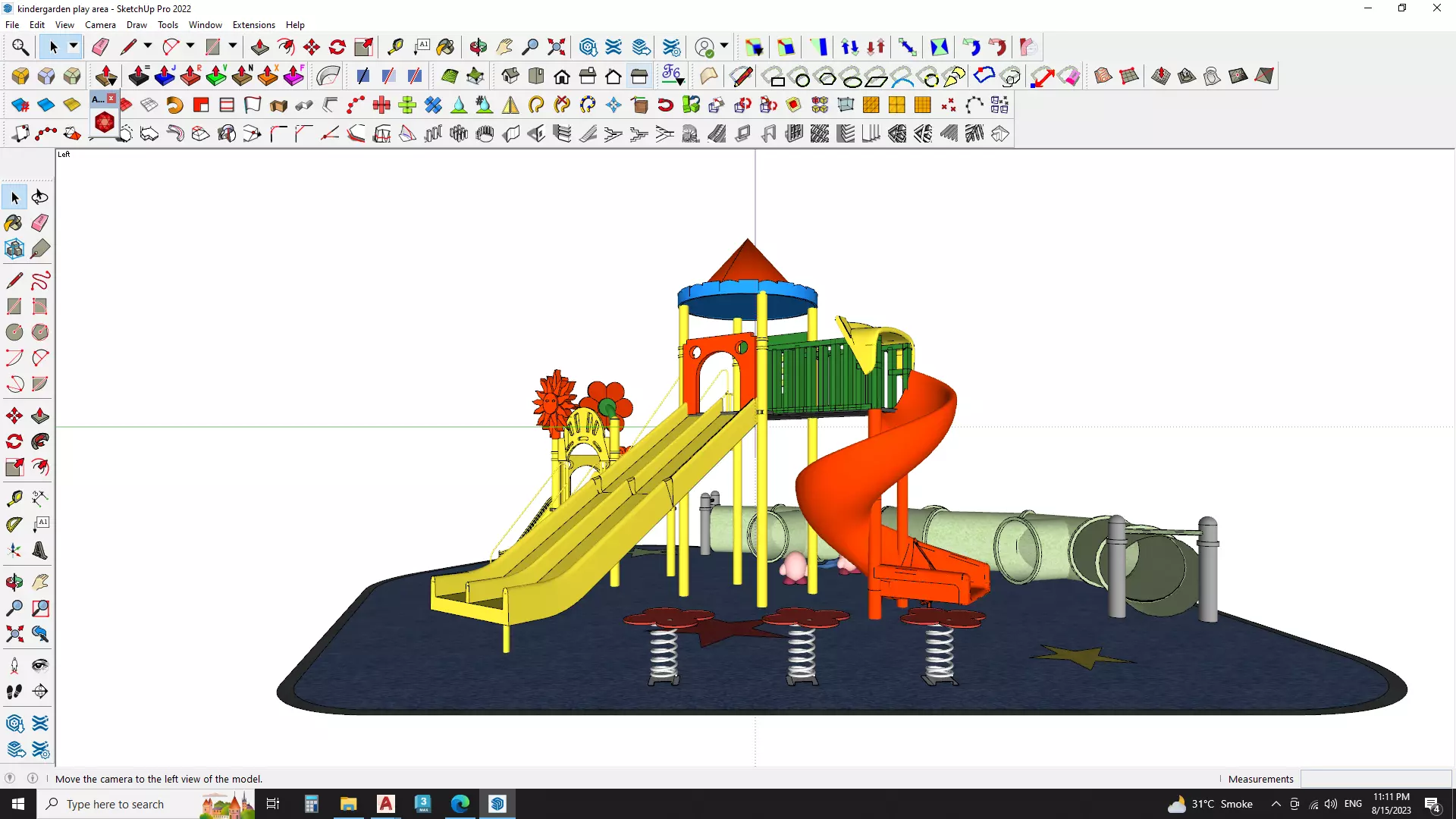The height and width of the screenshot is (819, 1456).
Task: Expand the Select tool dropdown arrow
Action: 74,47
